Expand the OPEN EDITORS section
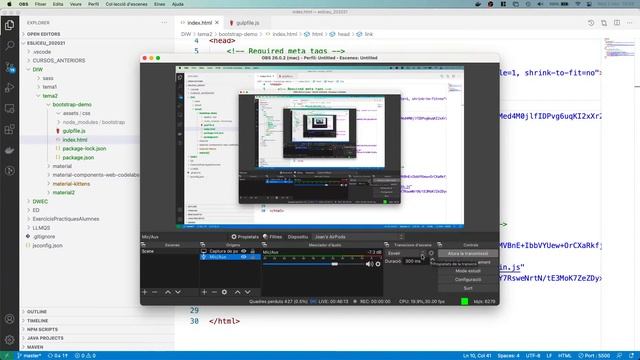 (43, 34)
